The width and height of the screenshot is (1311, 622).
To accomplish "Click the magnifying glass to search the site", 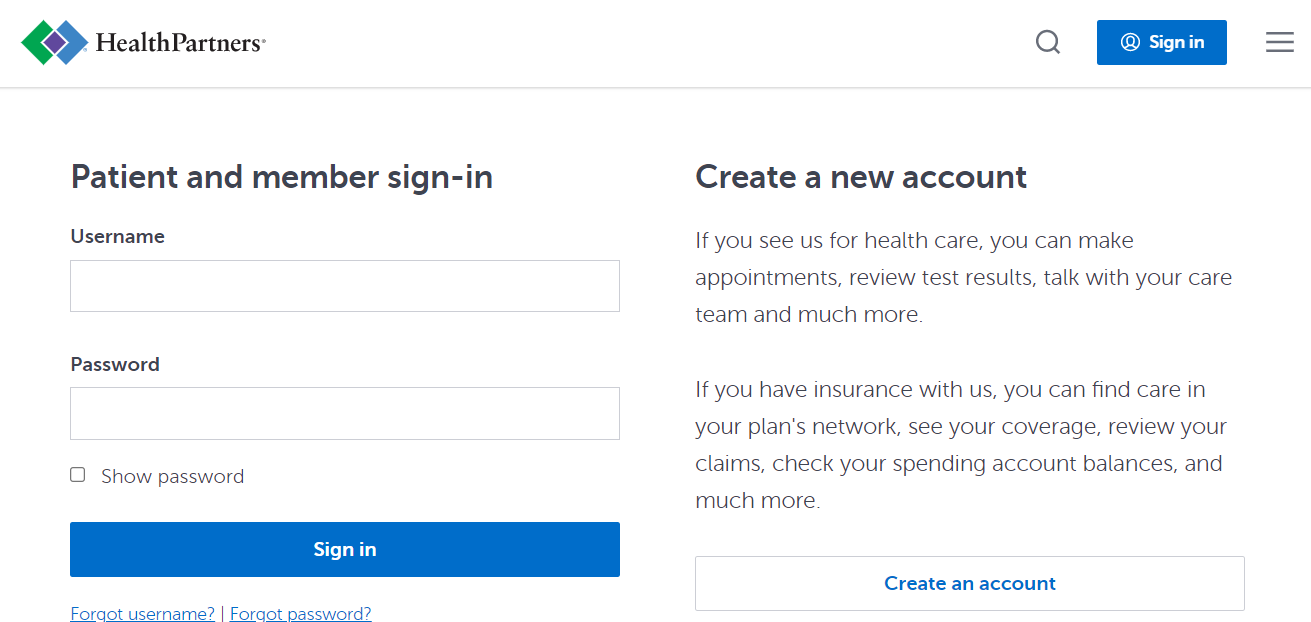I will (x=1047, y=42).
